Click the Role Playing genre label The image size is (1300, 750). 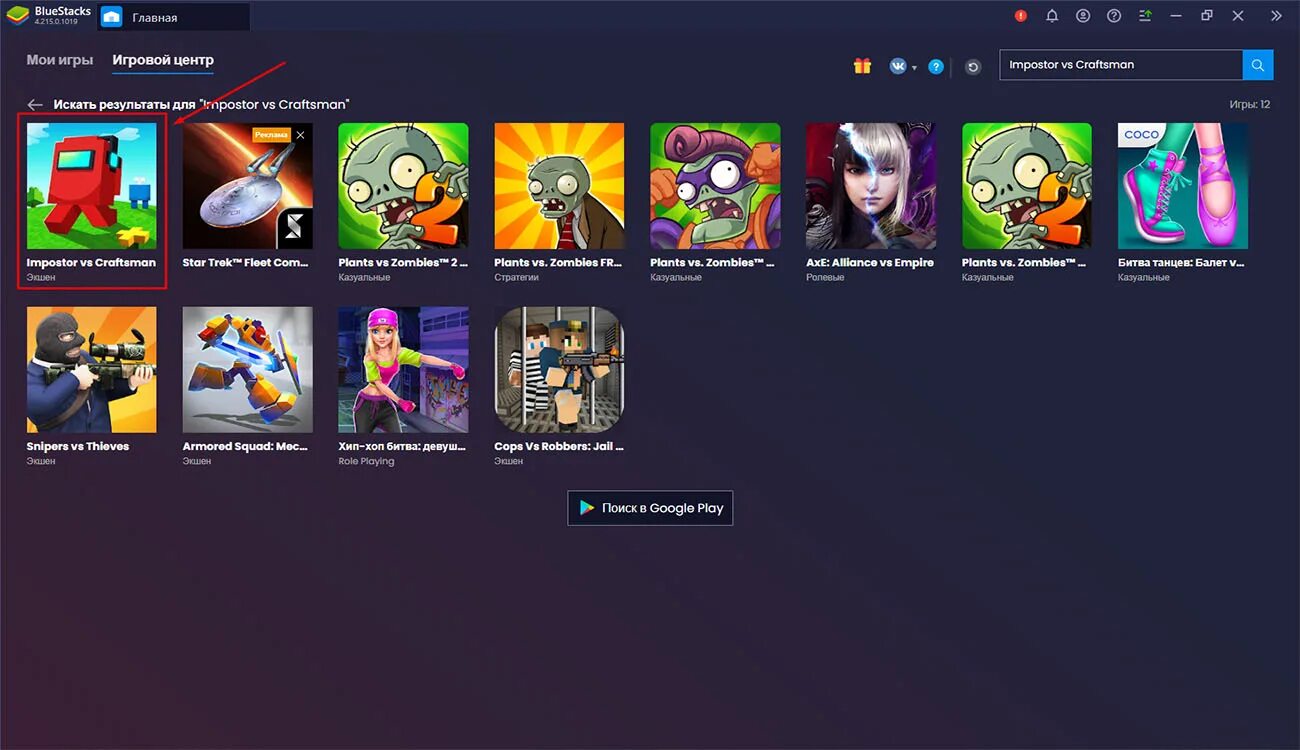(366, 462)
